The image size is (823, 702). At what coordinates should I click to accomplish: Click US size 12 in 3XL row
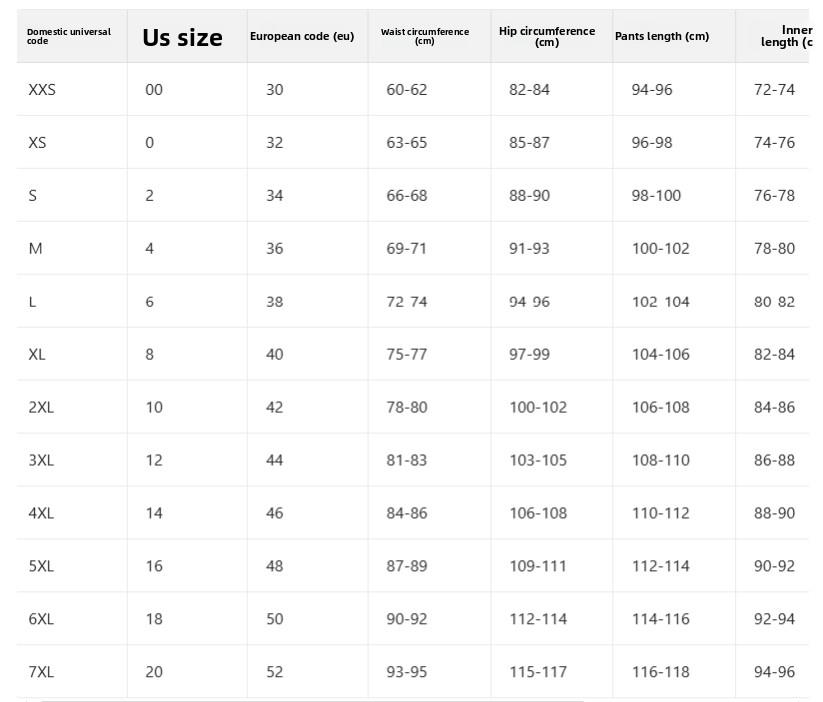pos(154,461)
